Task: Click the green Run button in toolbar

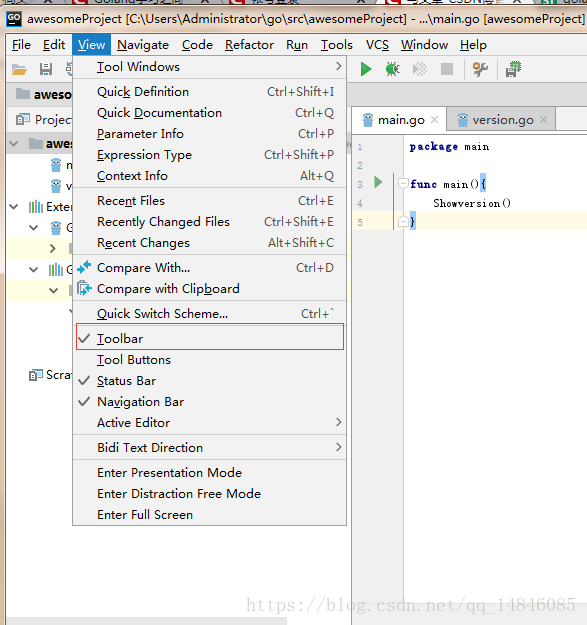Action: [366, 69]
